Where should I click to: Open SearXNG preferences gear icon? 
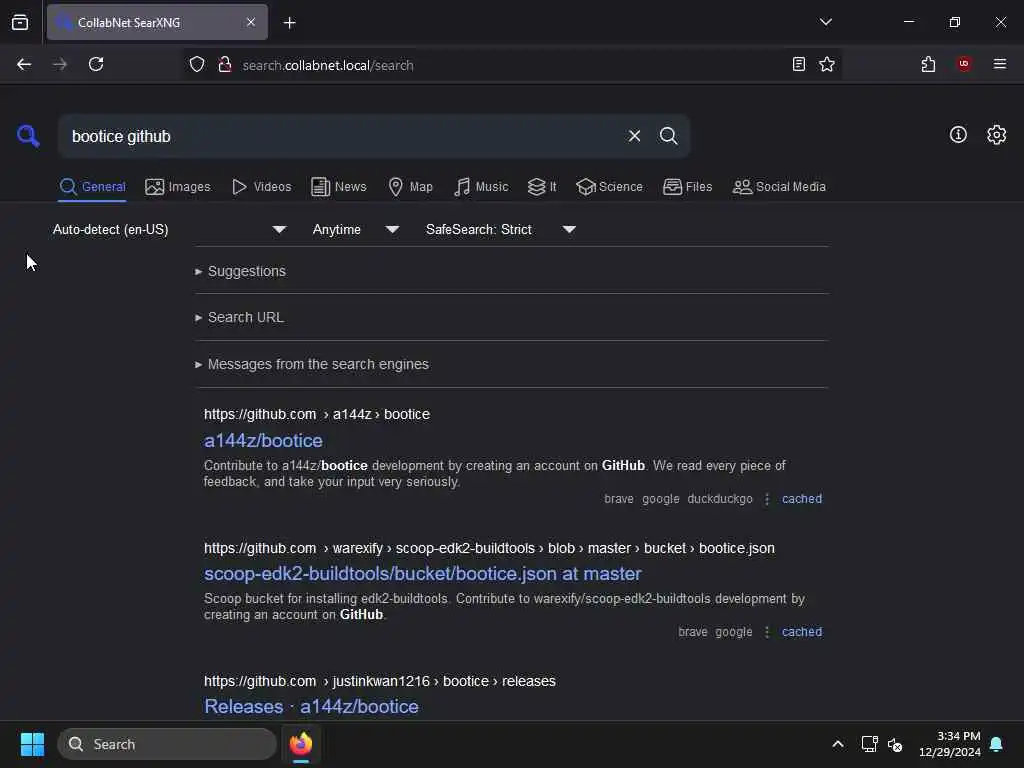pyautogui.click(x=996, y=135)
